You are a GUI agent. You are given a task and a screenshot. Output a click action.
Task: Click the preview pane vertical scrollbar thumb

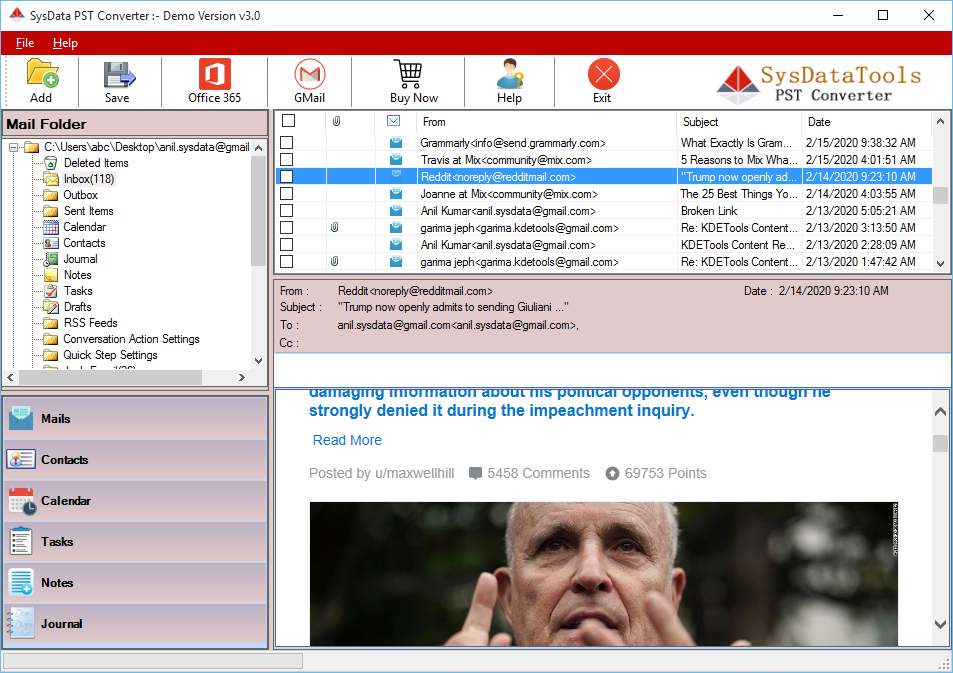click(x=940, y=443)
